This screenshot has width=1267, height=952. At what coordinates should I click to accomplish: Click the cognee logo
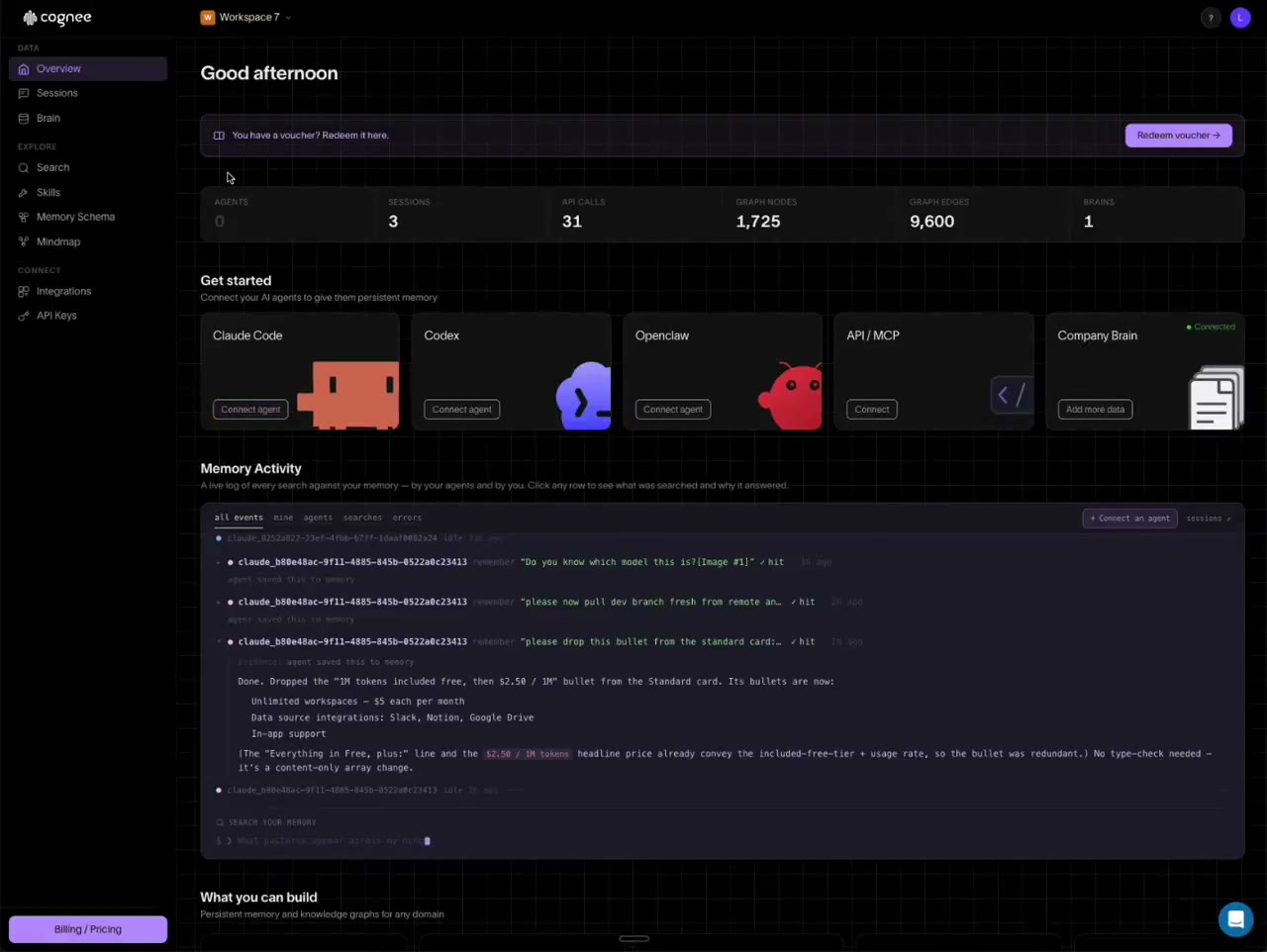click(57, 17)
